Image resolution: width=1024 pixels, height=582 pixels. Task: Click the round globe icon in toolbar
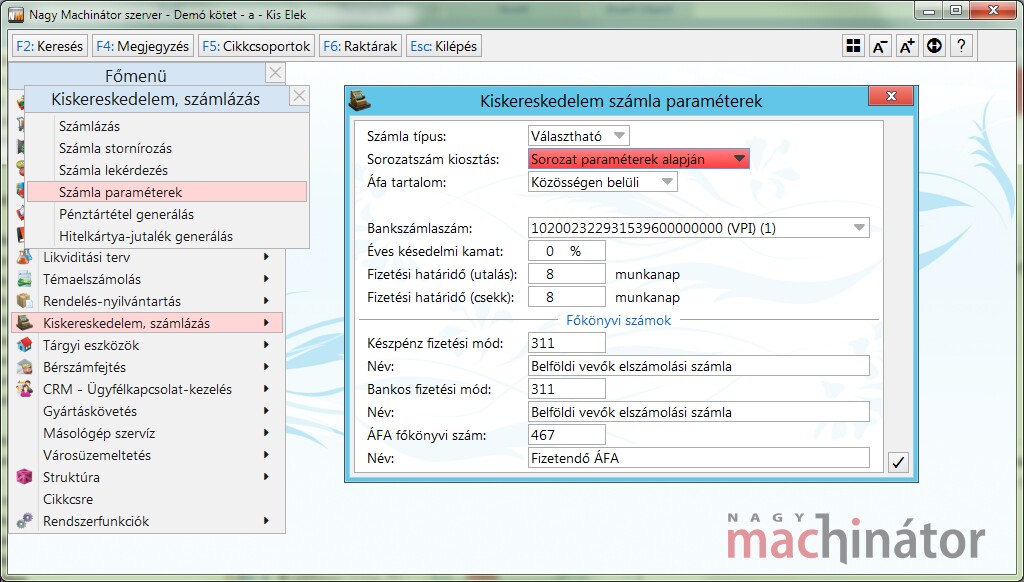[935, 46]
